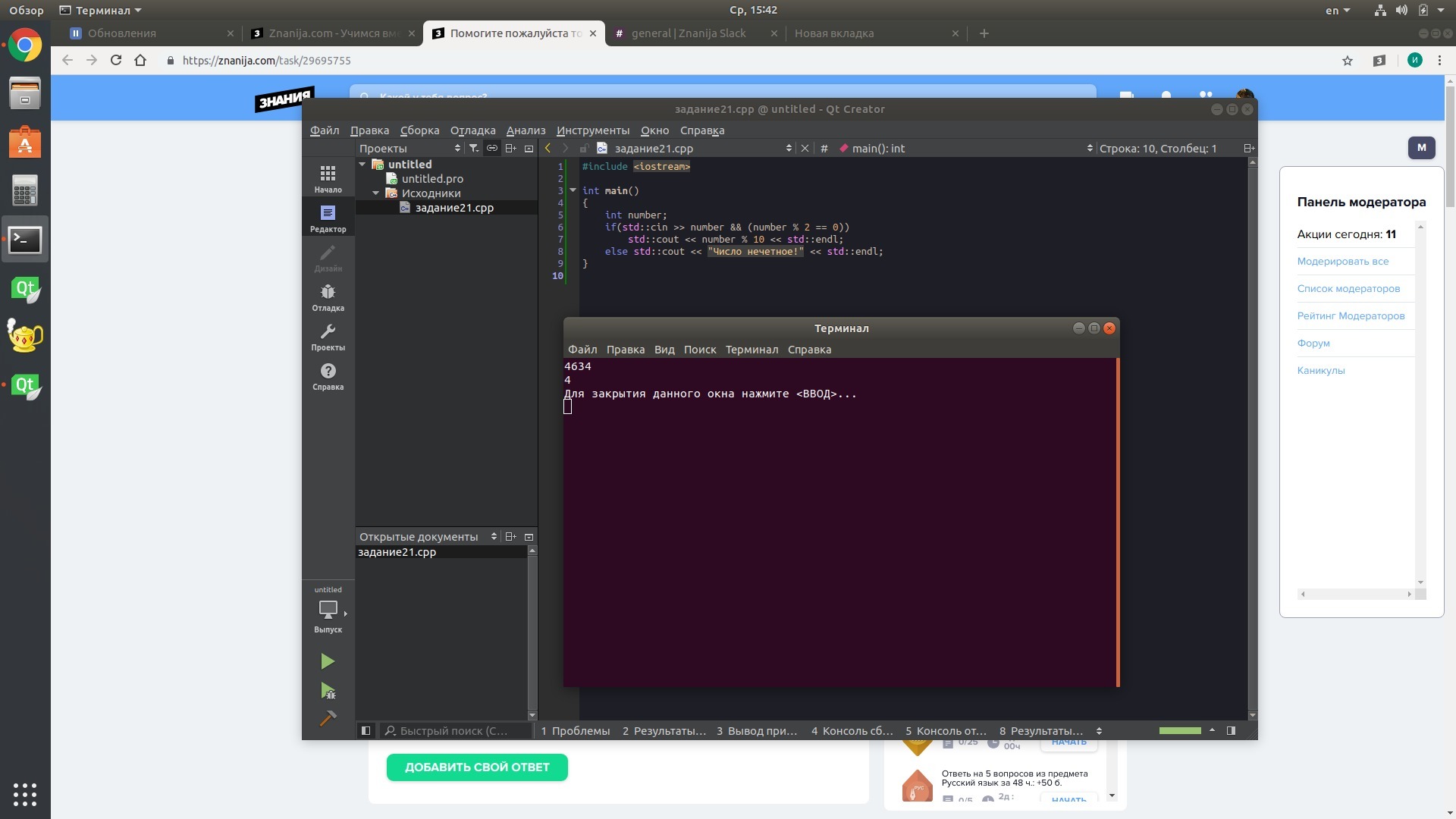This screenshot has height=819, width=1456.
Task: Toggle the right sidebar button in status bar
Action: [1231, 731]
